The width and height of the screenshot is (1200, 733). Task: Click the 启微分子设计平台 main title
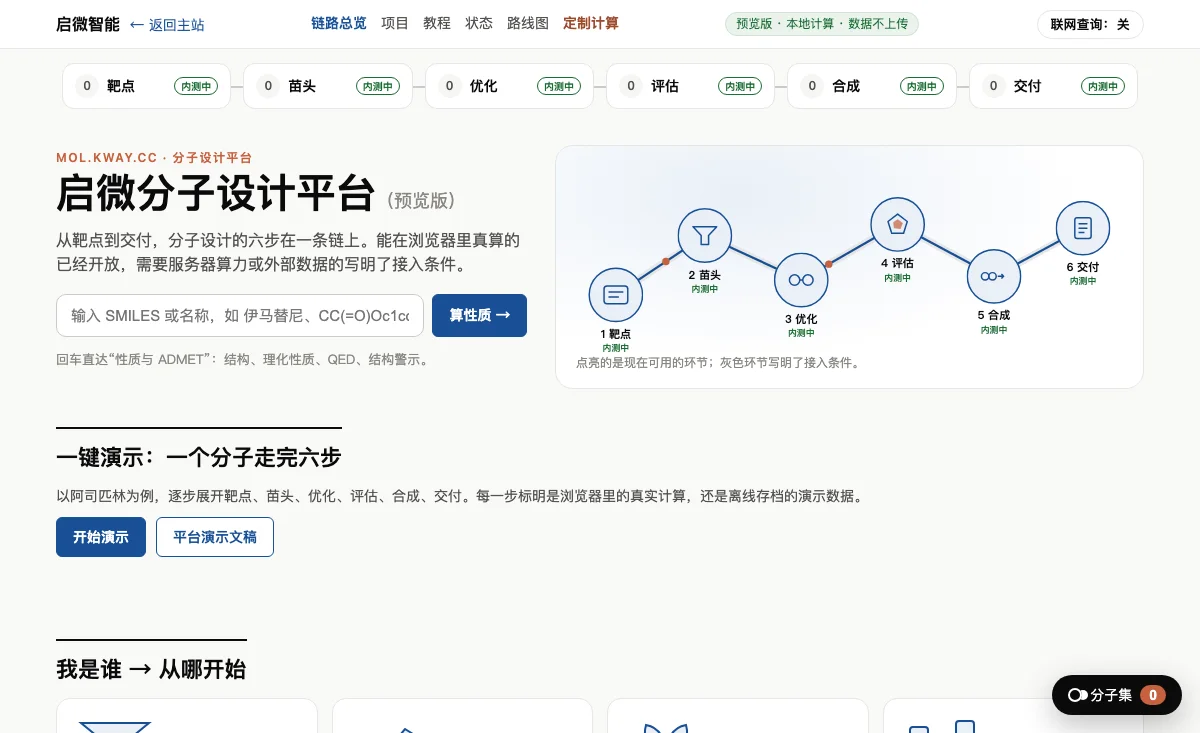[215, 194]
